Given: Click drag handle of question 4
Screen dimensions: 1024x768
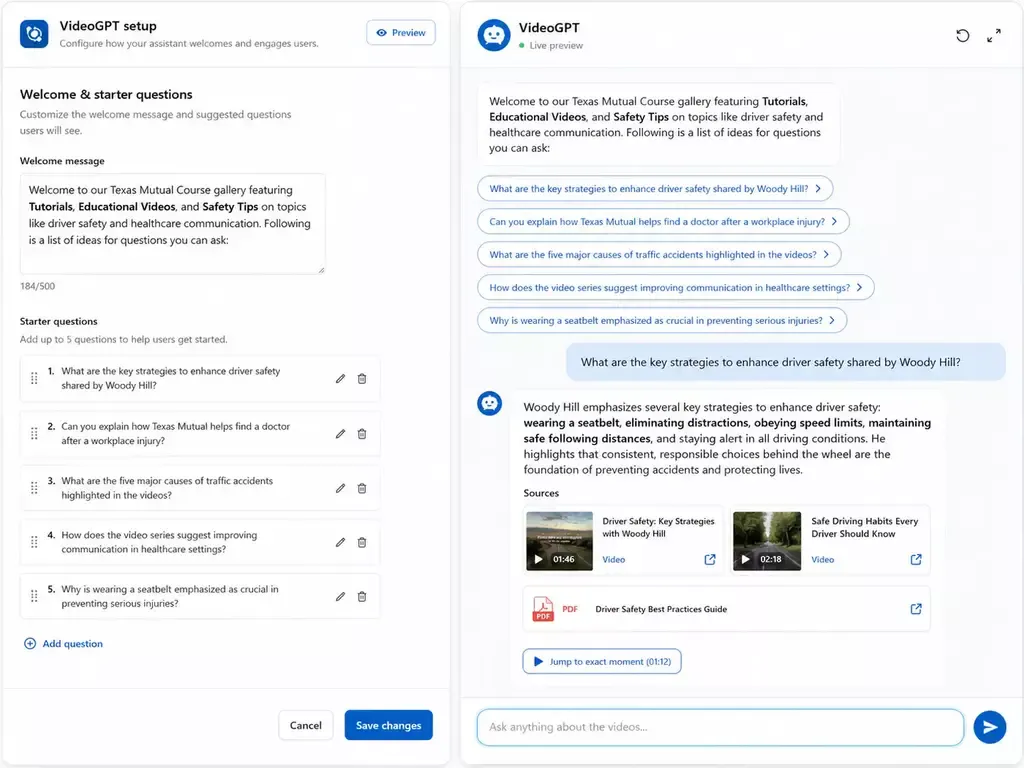Looking at the screenshot, I should [34, 542].
